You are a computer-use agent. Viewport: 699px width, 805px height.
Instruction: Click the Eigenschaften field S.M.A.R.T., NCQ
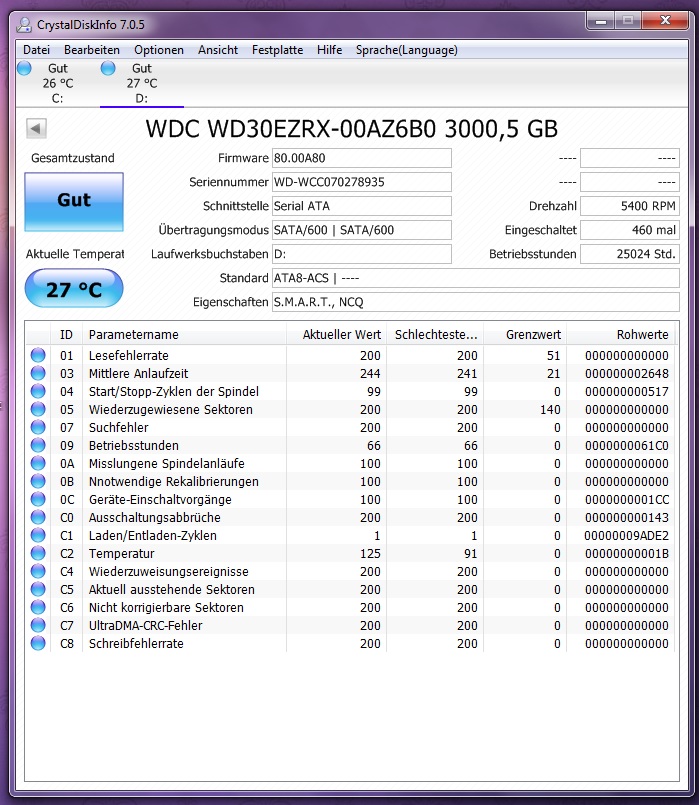point(476,302)
